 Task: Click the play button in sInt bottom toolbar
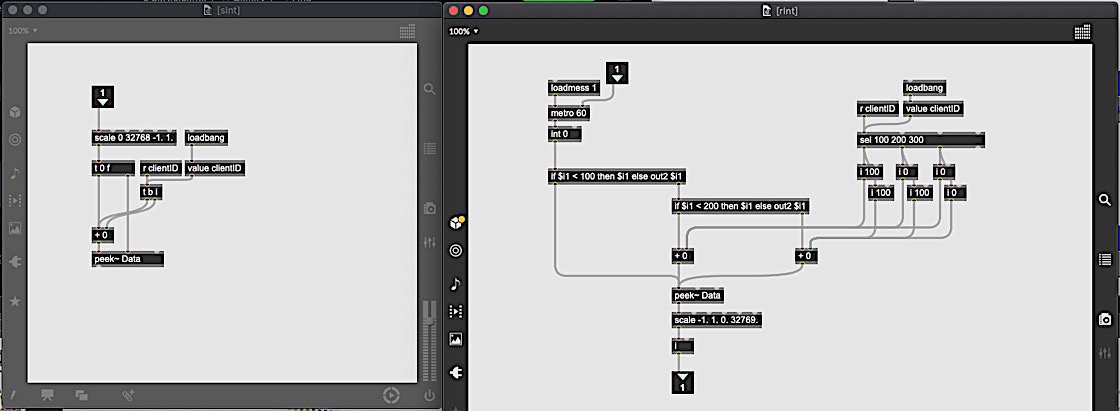391,395
